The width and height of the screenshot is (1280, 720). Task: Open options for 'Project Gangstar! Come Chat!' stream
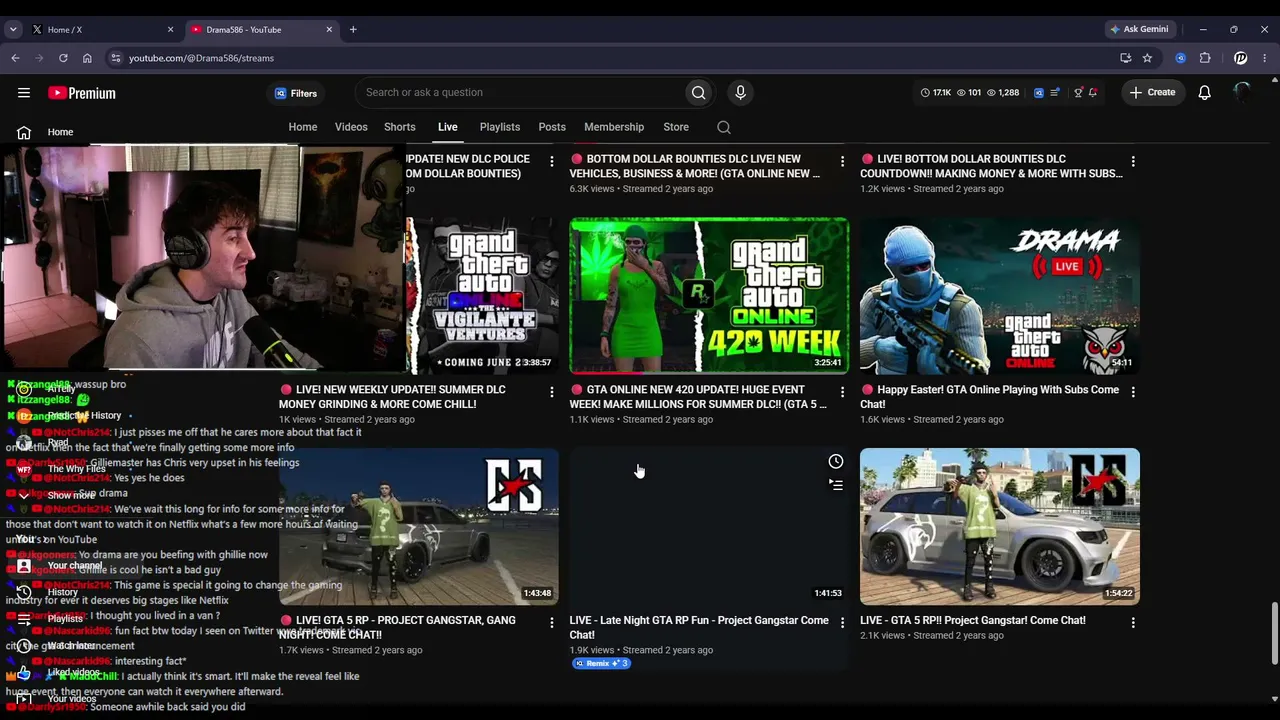point(1133,622)
